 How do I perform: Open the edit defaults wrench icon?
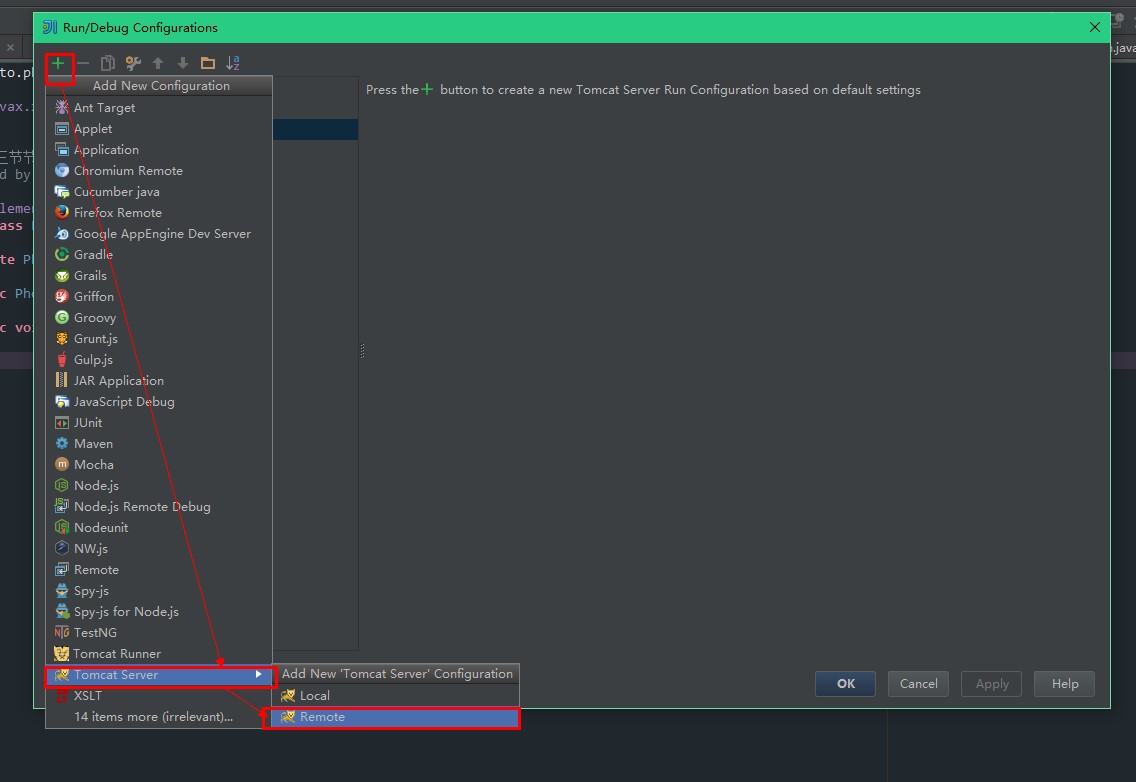click(133, 63)
